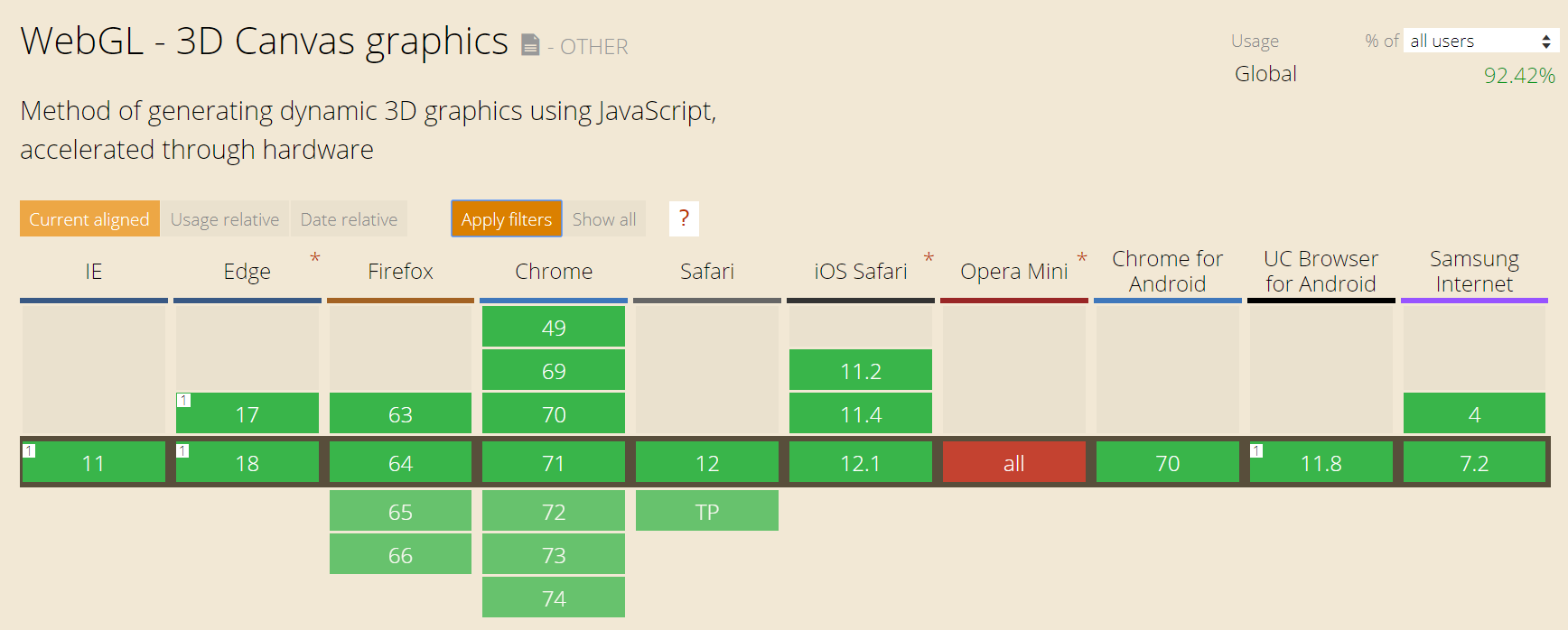The height and width of the screenshot is (630, 1568).
Task: Select the Chrome 49 cell
Action: pos(554,327)
